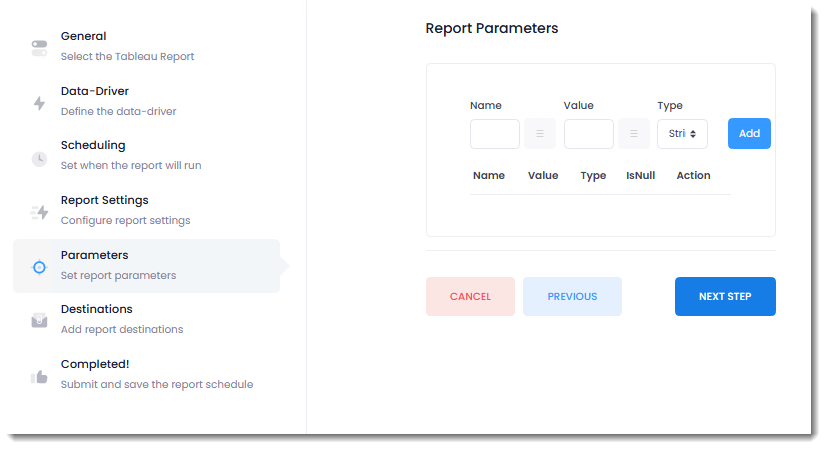
Task: Click the General toggle icon in sidebar
Action: [x=39, y=47]
